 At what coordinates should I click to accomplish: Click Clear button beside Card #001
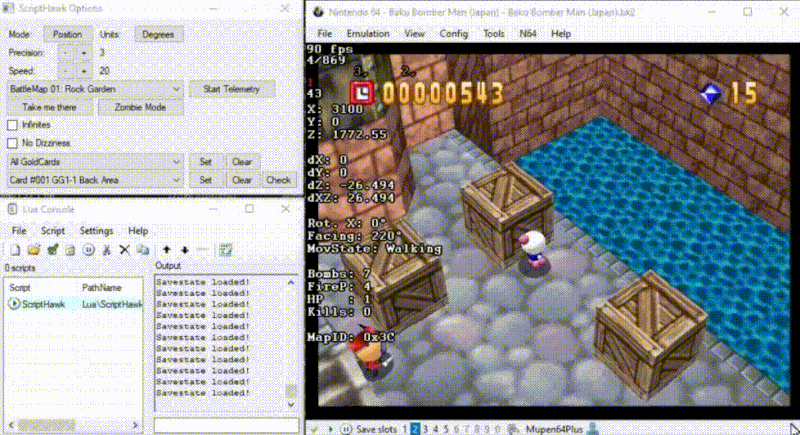point(242,180)
